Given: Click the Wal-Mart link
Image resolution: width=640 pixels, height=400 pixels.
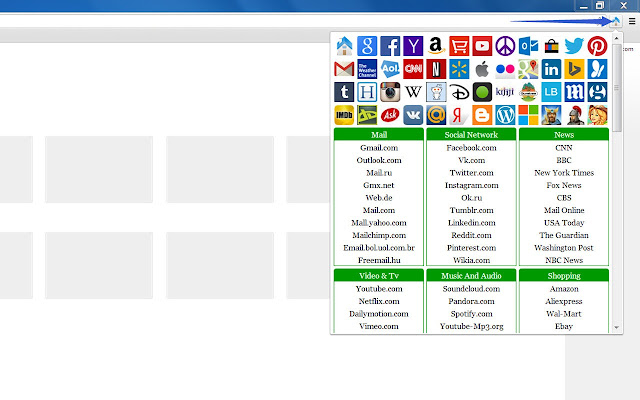Looking at the screenshot, I should pos(564,314).
